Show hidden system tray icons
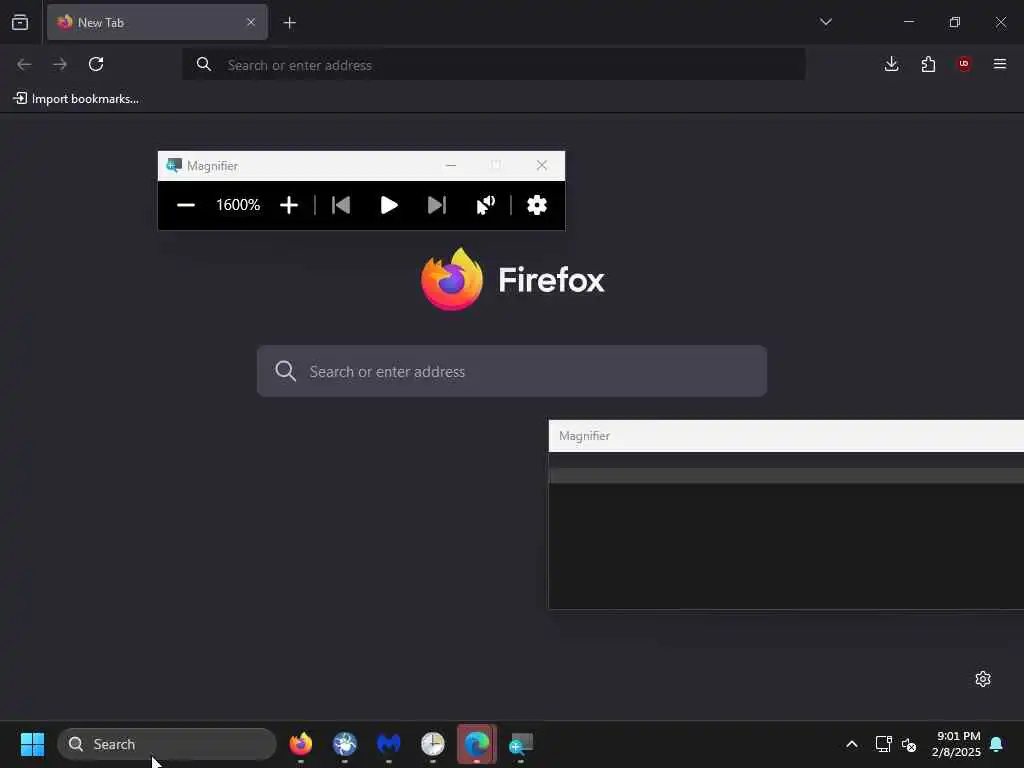 852,744
